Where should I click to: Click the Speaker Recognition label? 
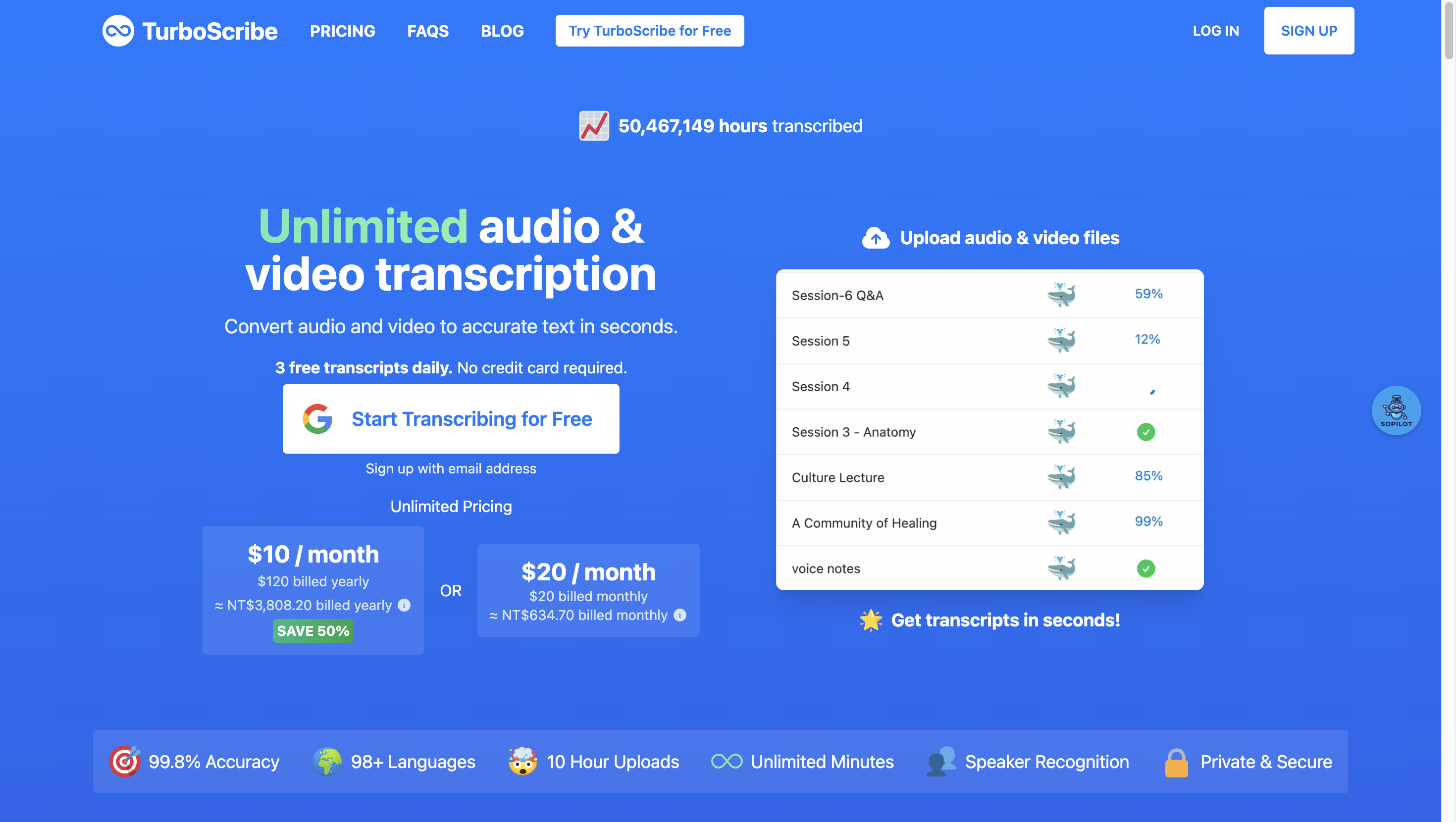(1047, 762)
